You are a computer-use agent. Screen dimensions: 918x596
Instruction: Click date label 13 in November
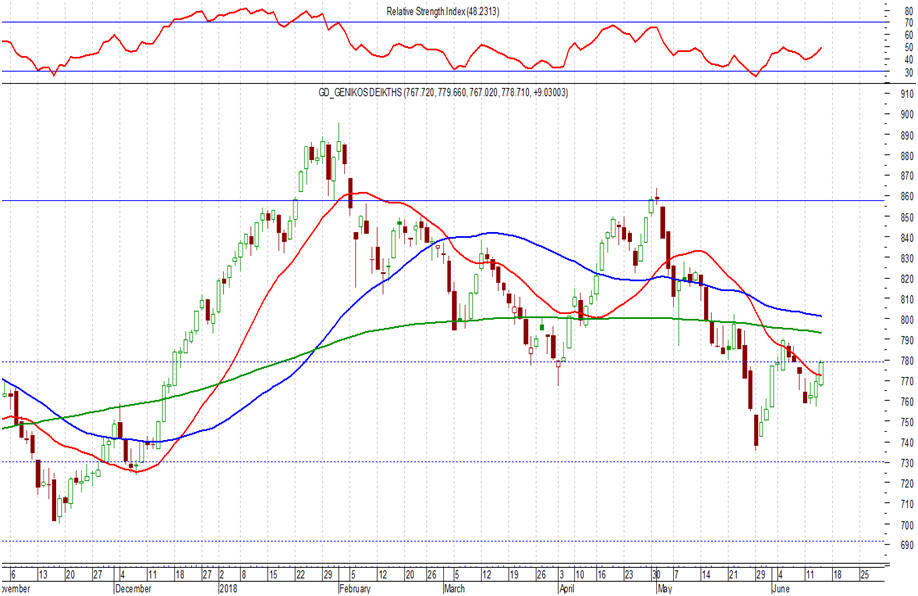coord(43,575)
